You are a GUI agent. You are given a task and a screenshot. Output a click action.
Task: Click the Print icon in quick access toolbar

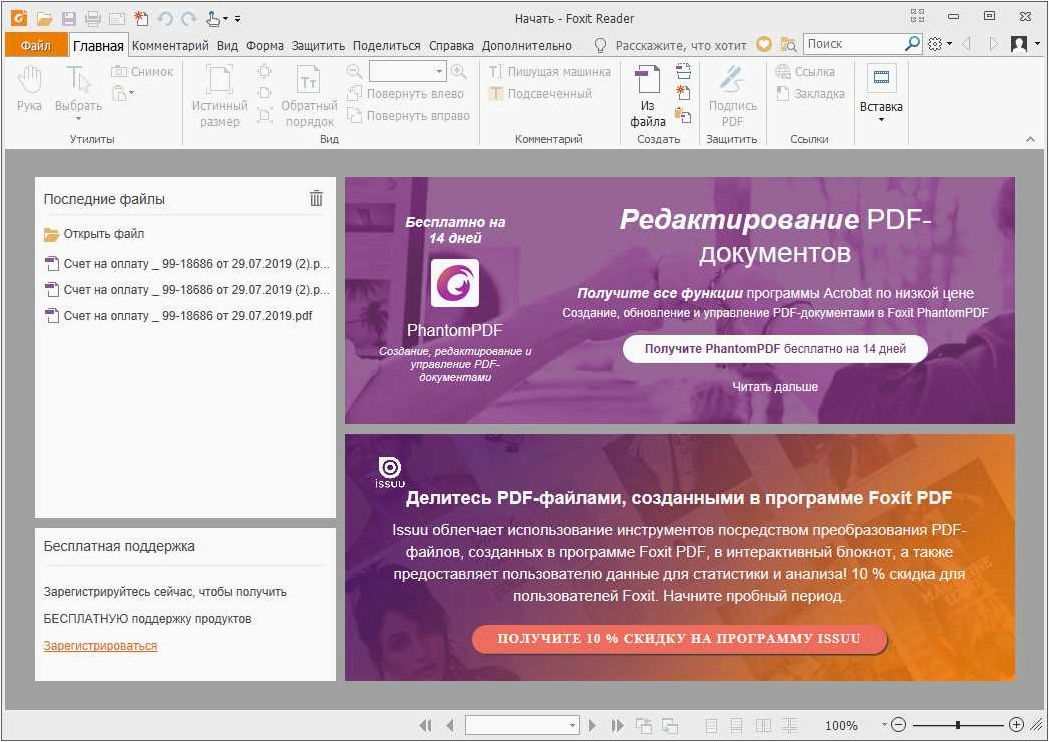click(93, 19)
